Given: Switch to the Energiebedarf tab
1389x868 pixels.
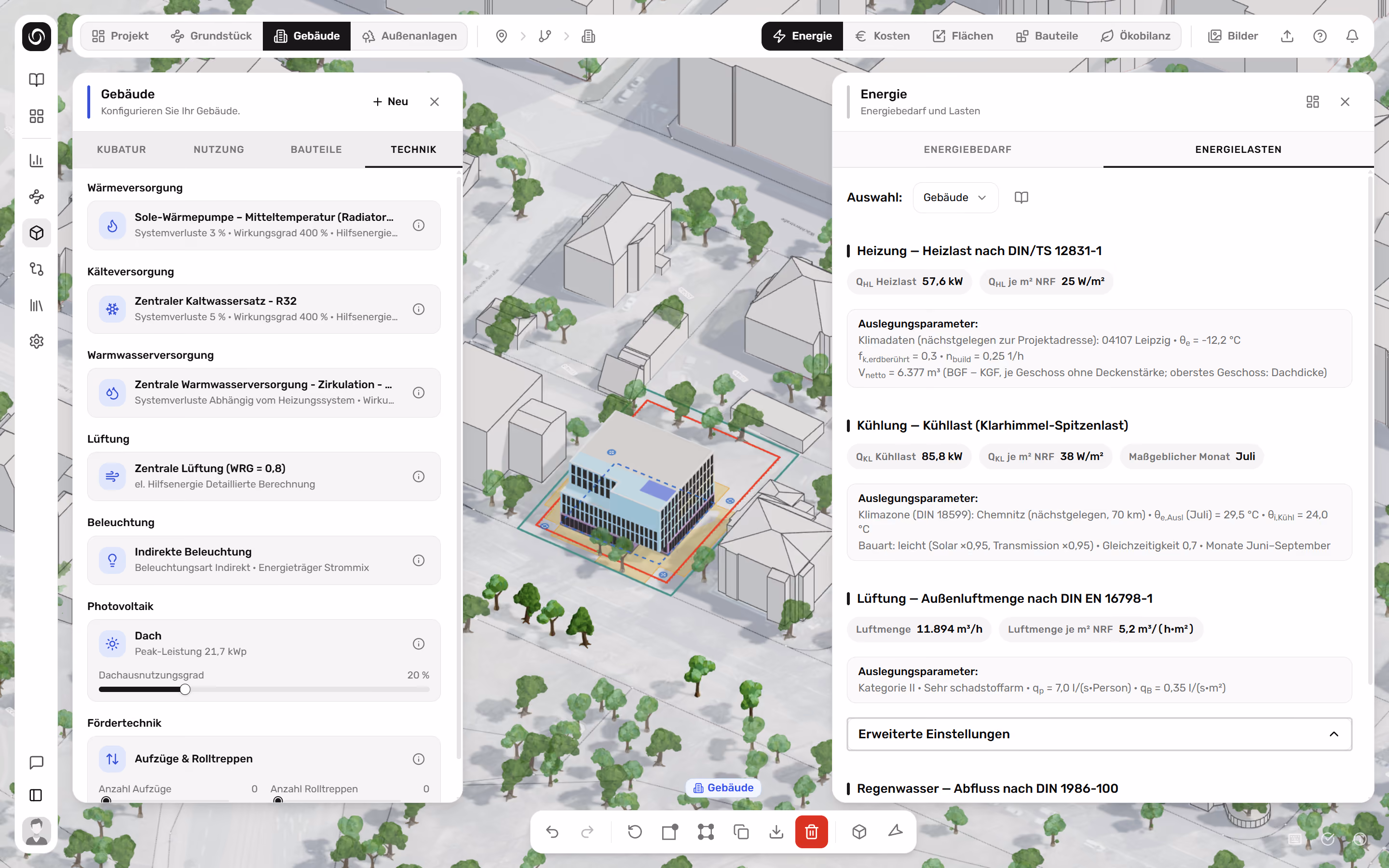Looking at the screenshot, I should 967,149.
